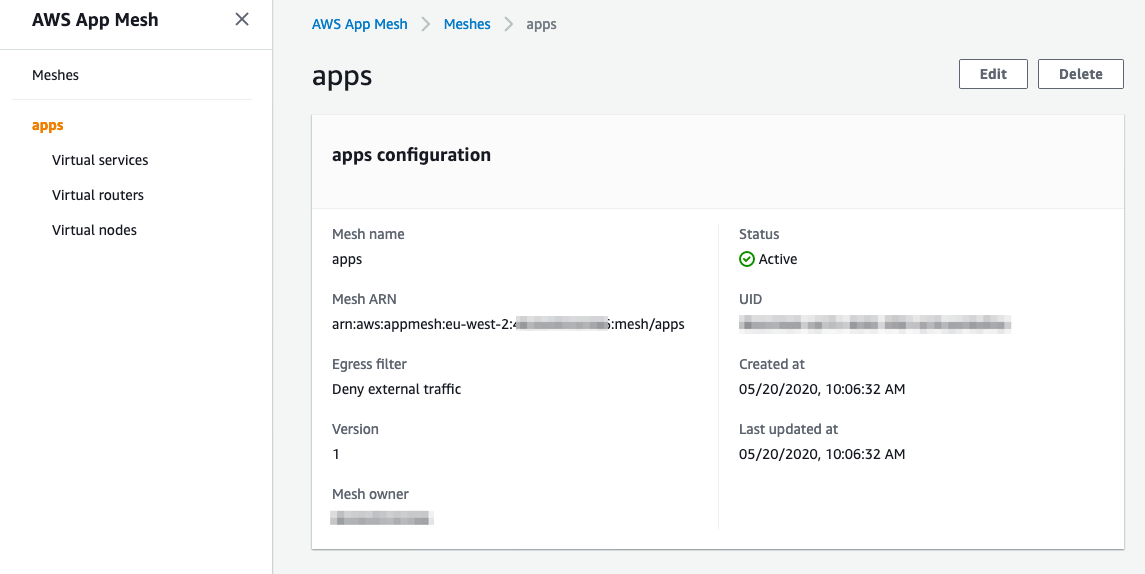Click the Edit button

[x=993, y=74]
